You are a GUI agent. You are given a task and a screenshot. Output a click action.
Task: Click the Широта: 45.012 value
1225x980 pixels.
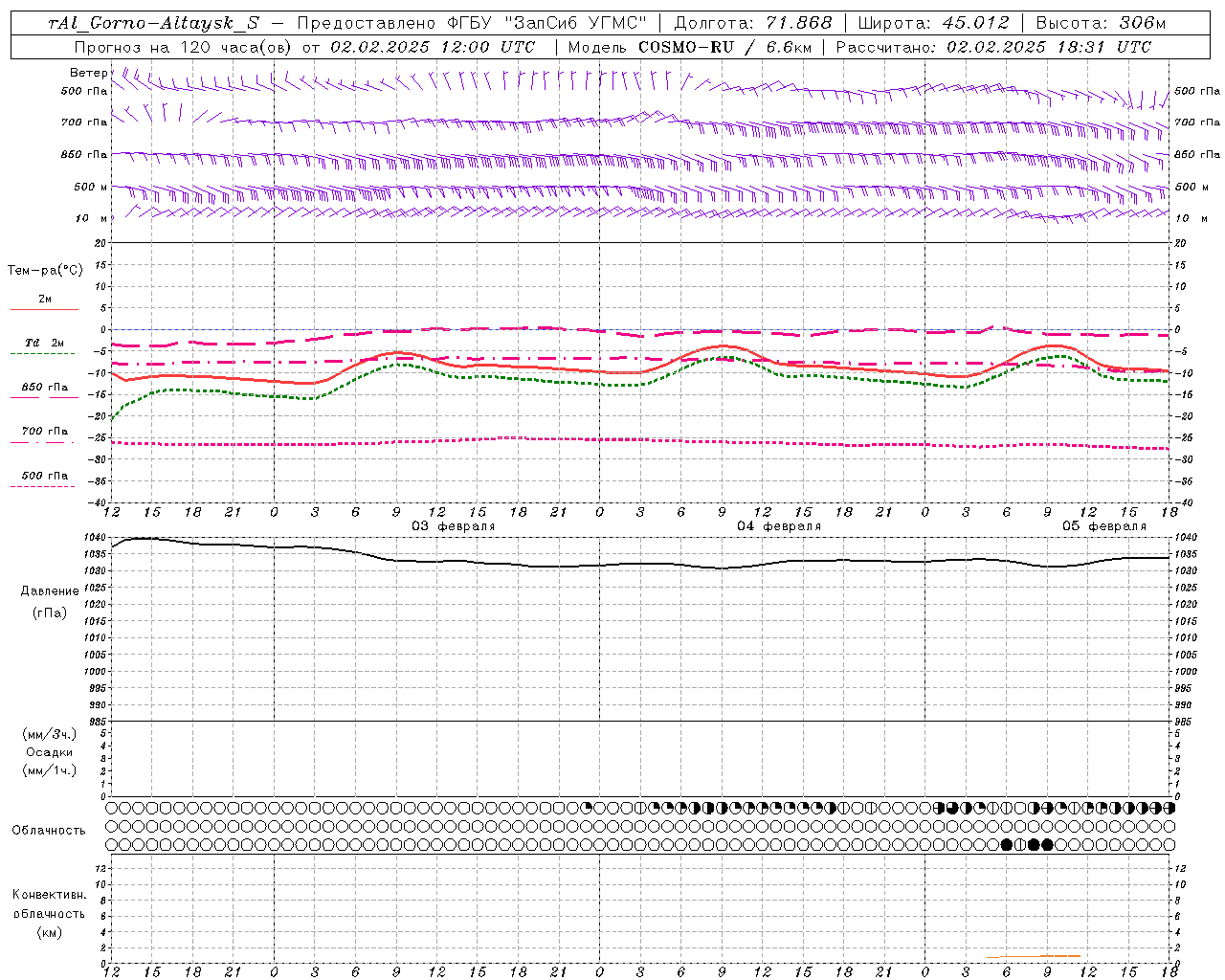933,24
